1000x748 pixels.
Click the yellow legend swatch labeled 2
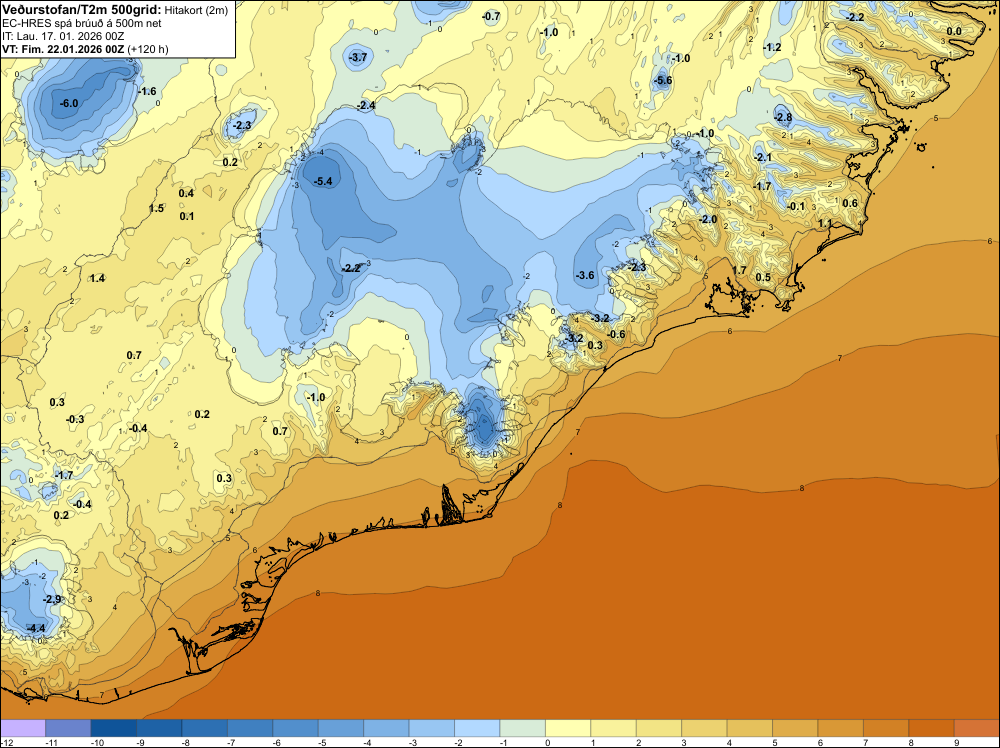pyautogui.click(x=659, y=728)
